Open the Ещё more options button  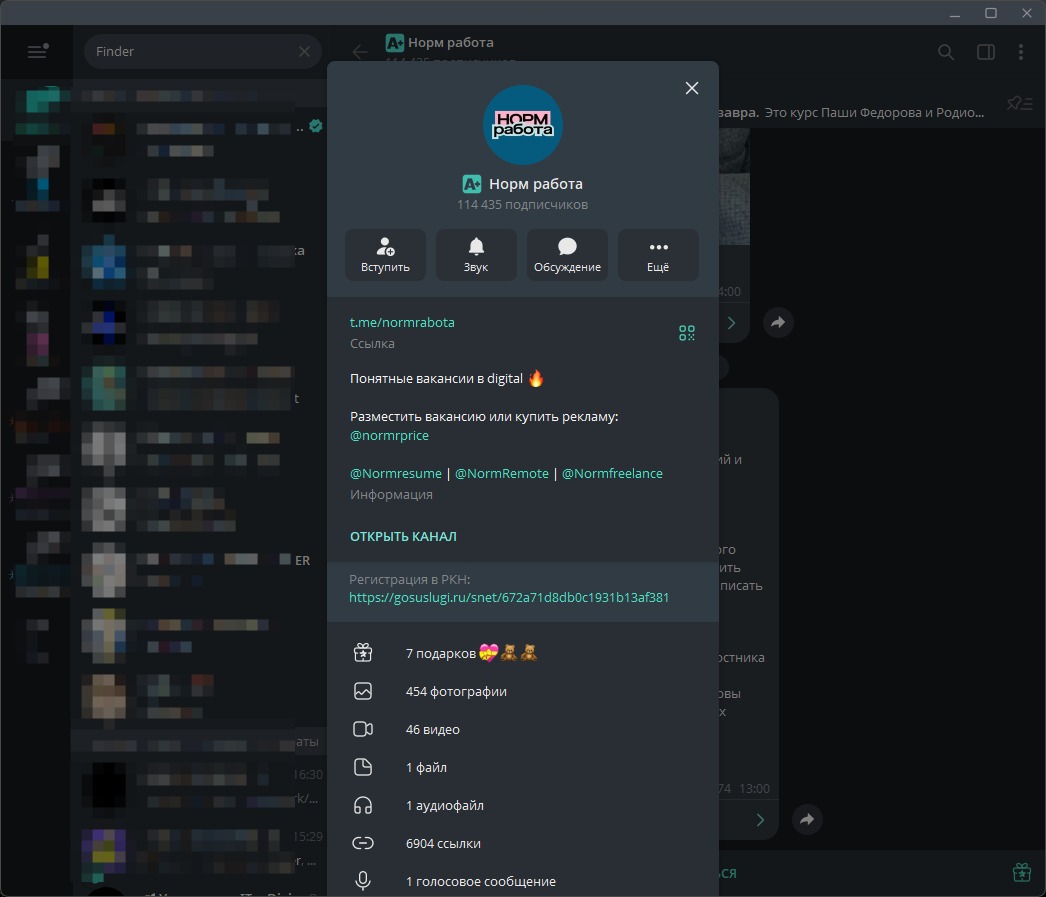point(658,255)
